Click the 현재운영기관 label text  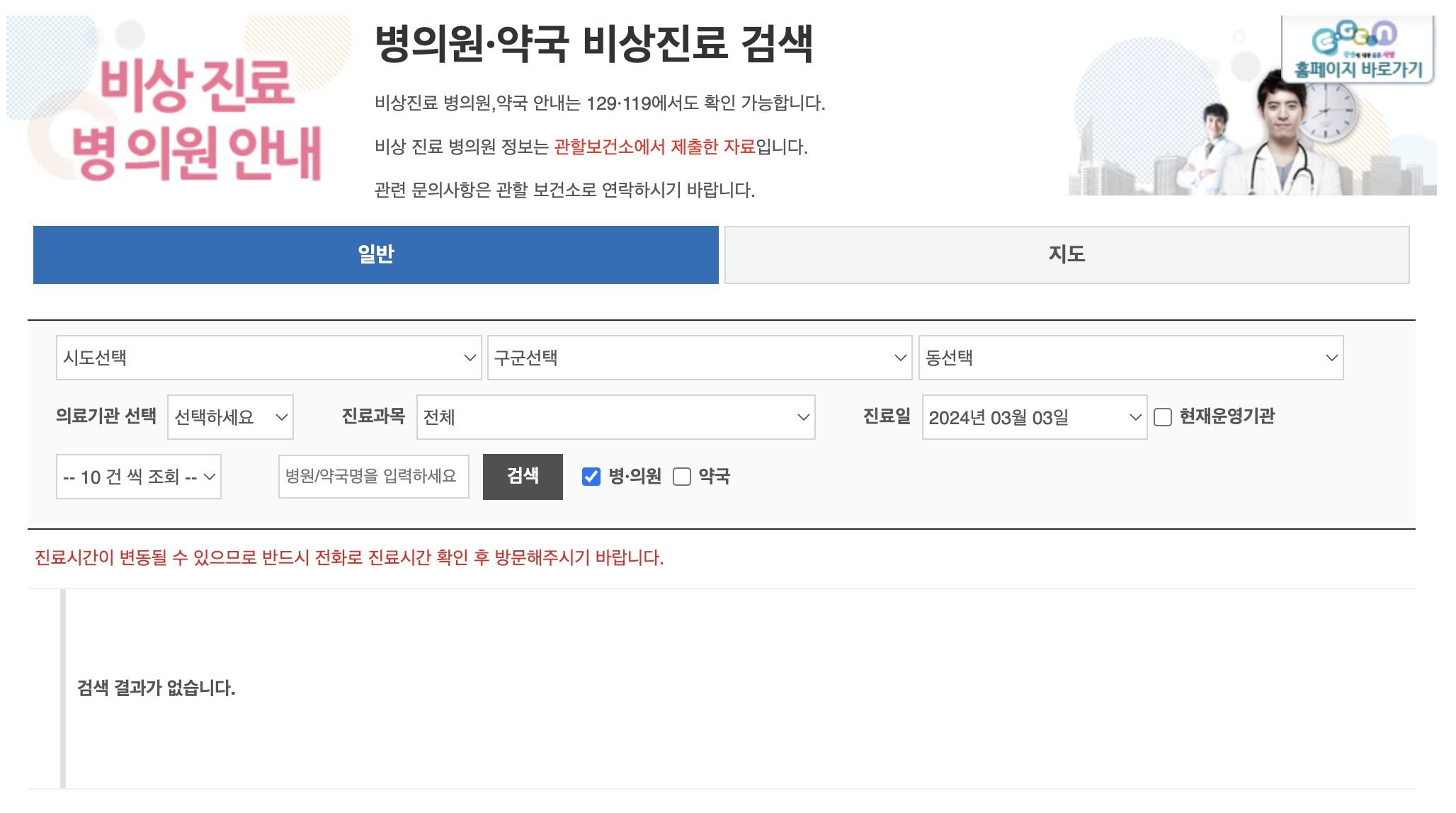point(1227,416)
